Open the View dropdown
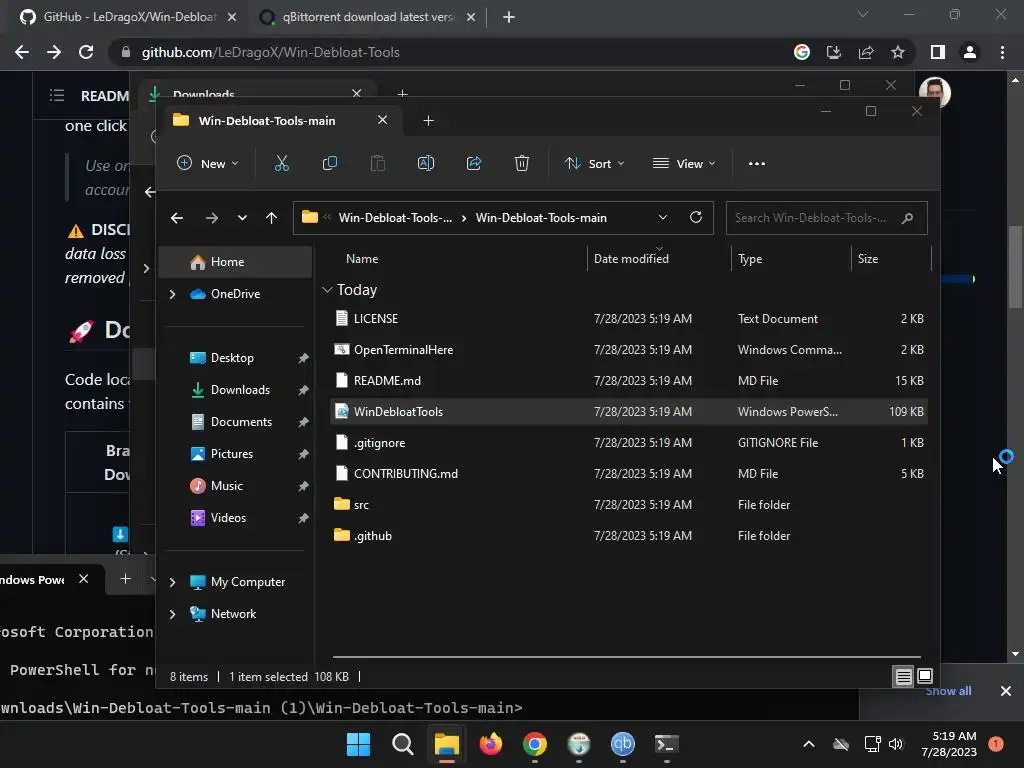The height and width of the screenshot is (768, 1024). [x=684, y=163]
